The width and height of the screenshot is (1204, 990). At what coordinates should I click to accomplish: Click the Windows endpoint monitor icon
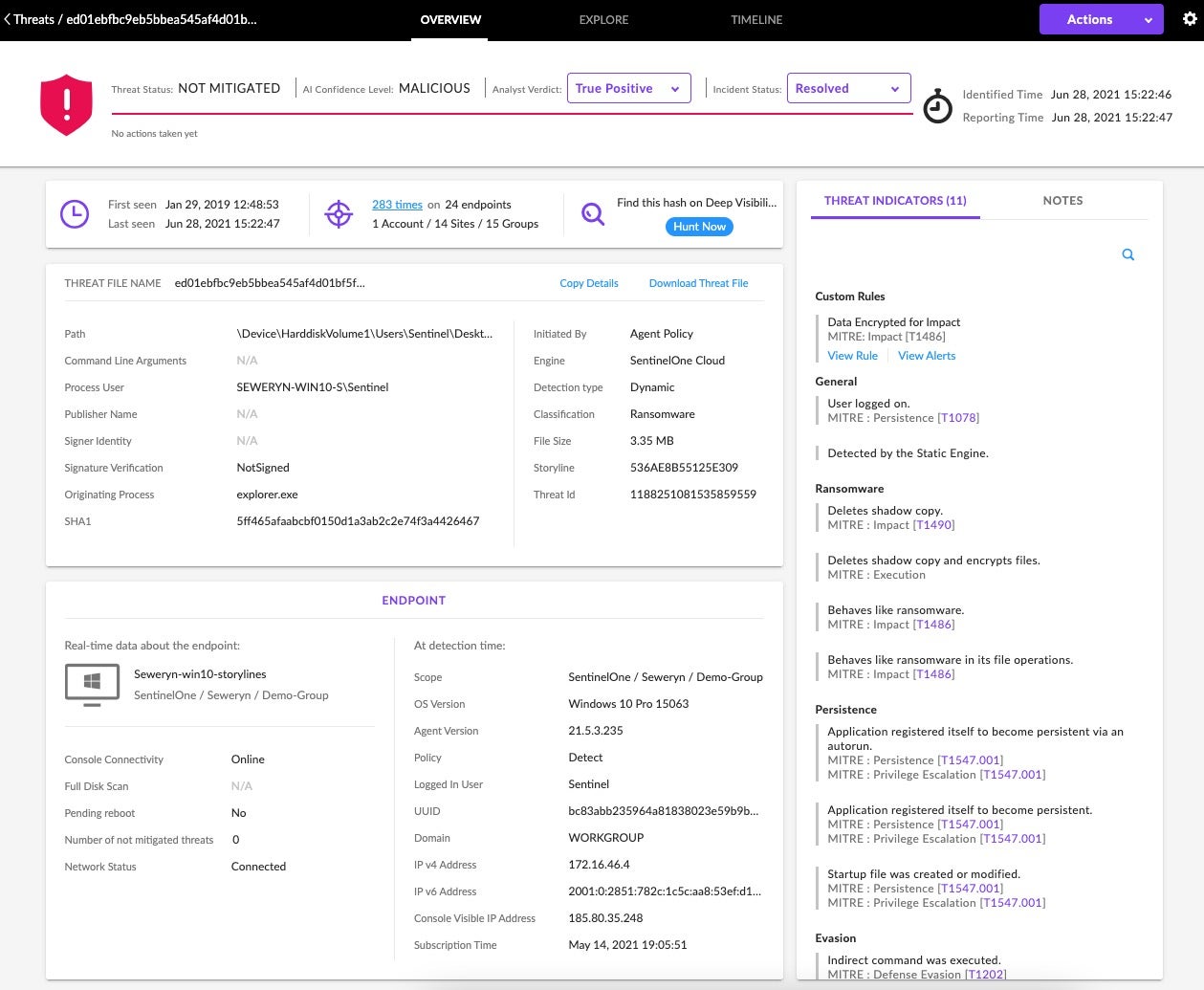pyautogui.click(x=92, y=684)
